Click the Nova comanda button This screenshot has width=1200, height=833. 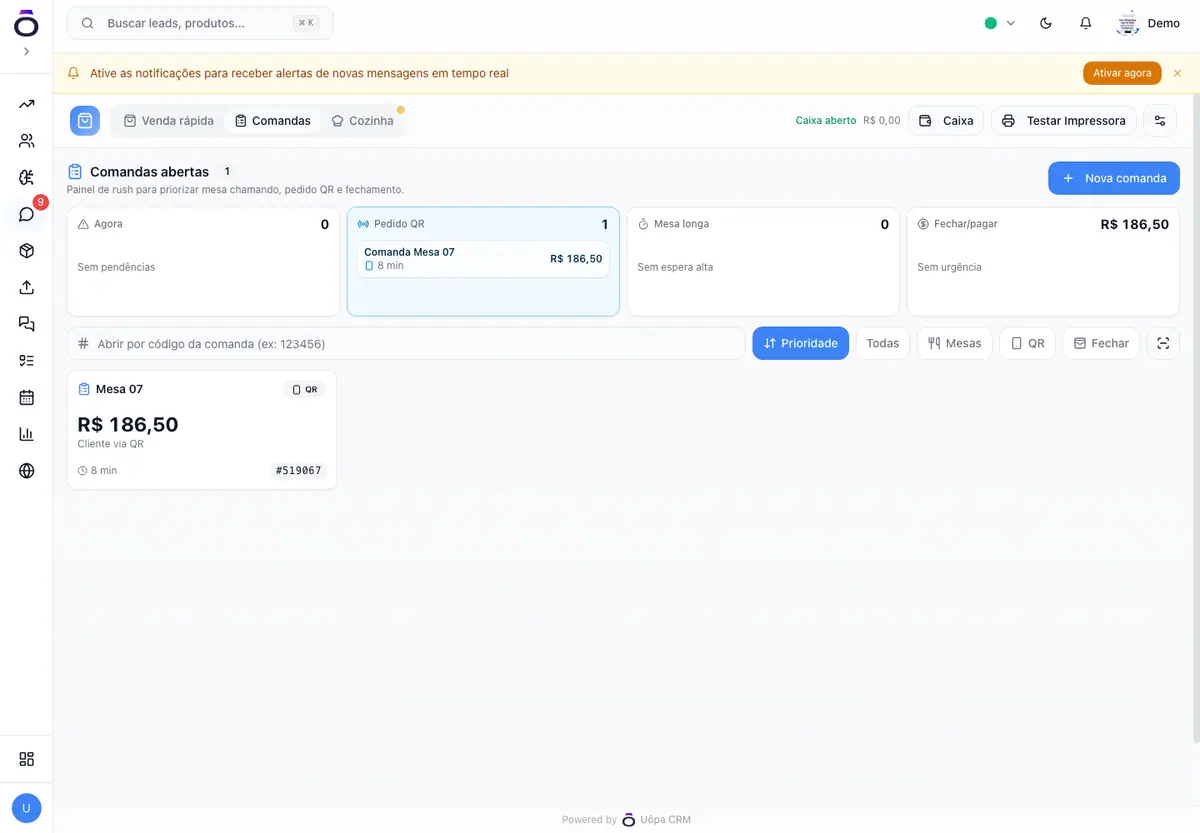pyautogui.click(x=1114, y=178)
